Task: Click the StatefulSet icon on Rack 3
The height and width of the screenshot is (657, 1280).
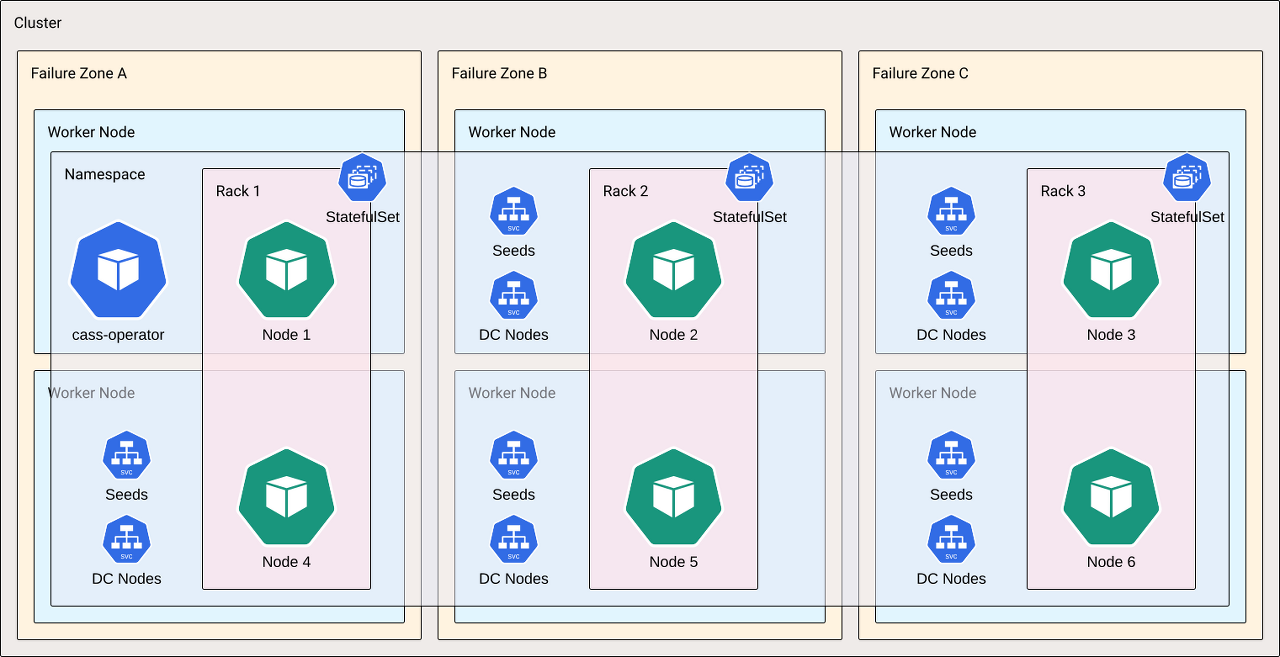Action: coord(1187,178)
